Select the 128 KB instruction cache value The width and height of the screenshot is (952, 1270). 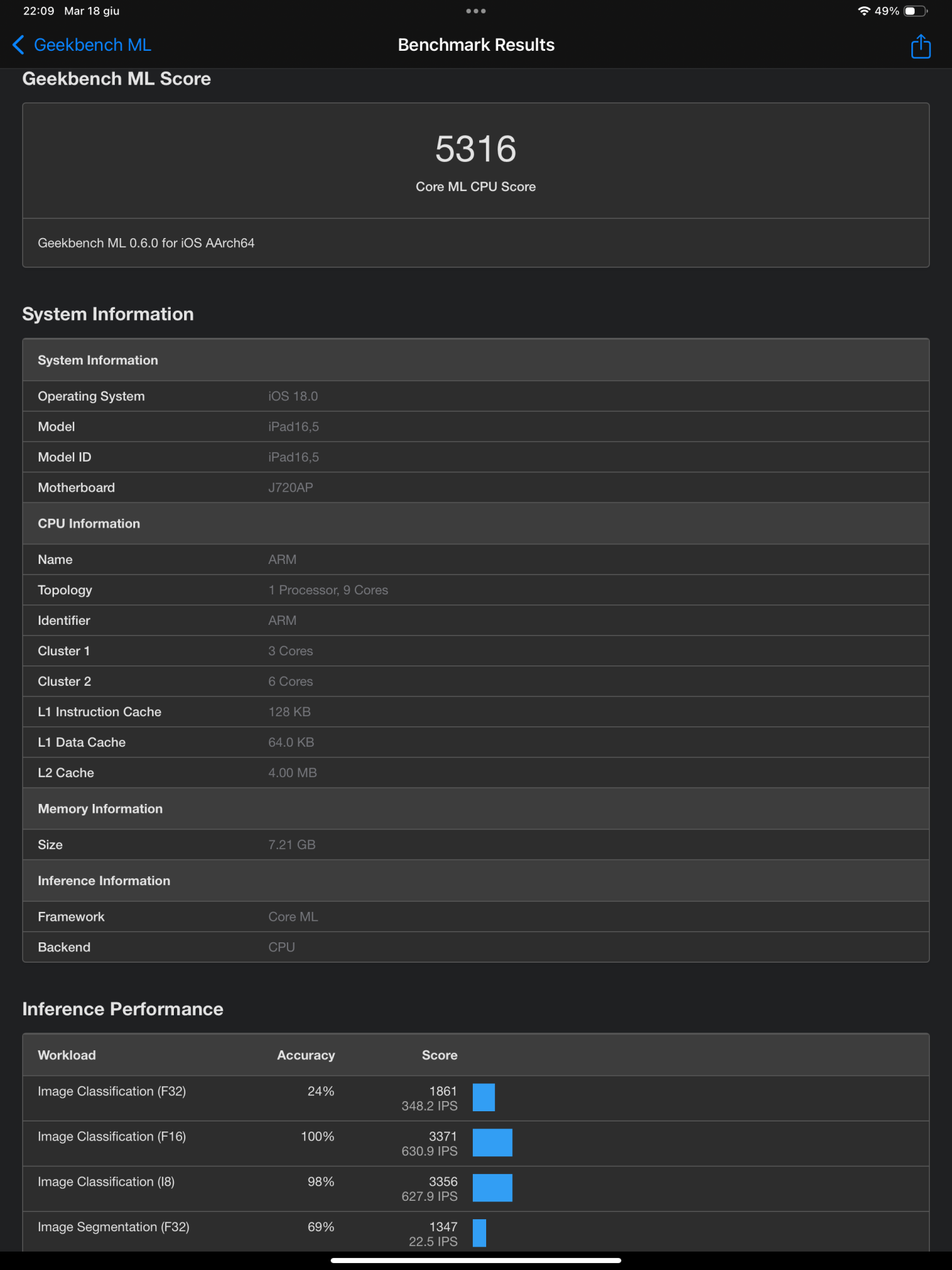289,712
